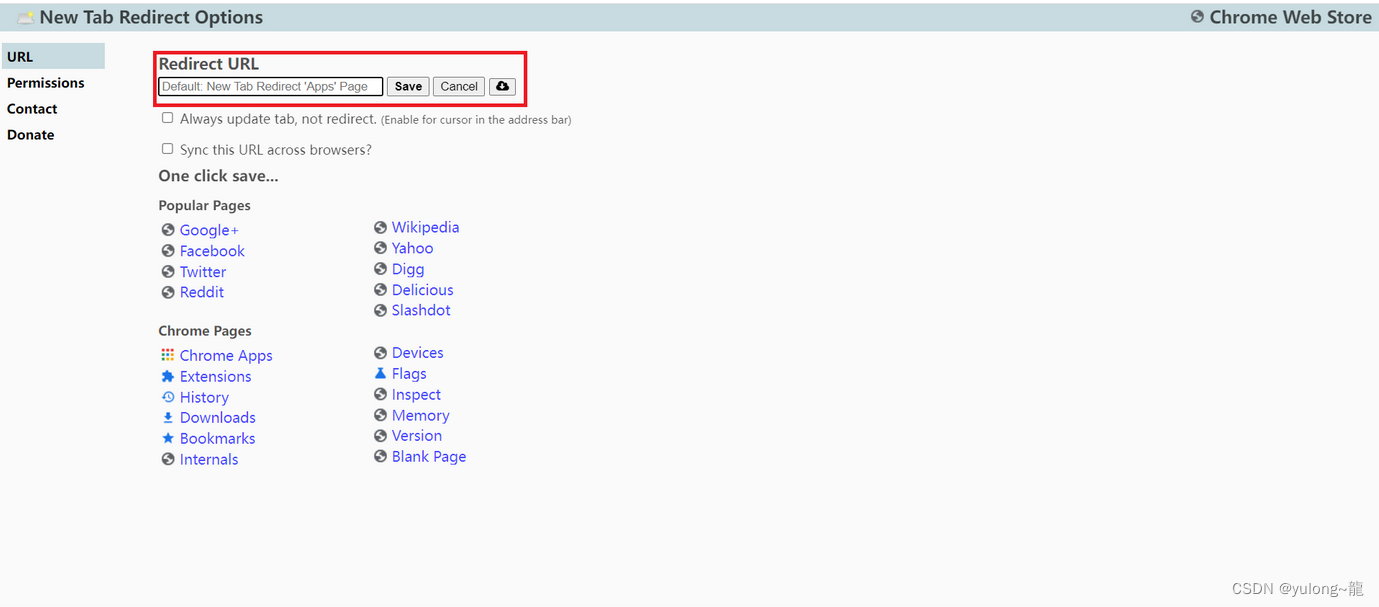Click the Popular Pages heading
Viewport: 1379px width, 607px height.
(204, 205)
